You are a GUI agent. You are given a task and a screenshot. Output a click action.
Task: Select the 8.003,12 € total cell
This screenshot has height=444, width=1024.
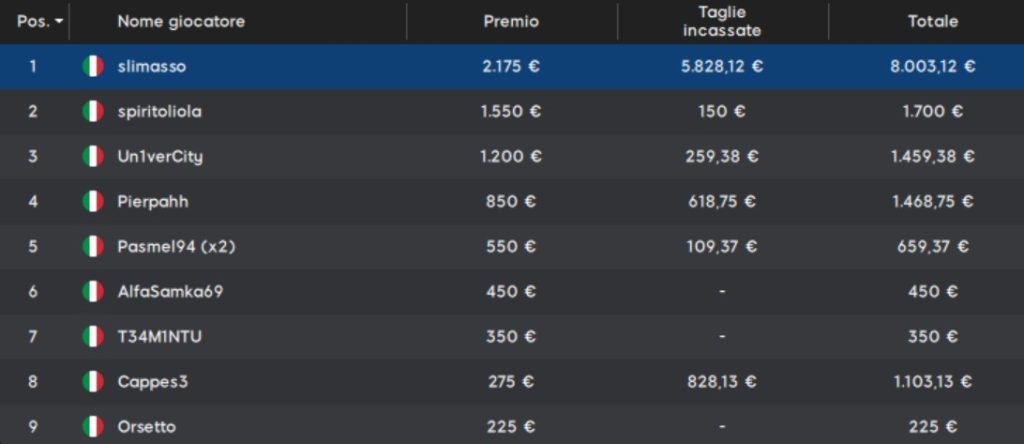pyautogui.click(x=933, y=67)
